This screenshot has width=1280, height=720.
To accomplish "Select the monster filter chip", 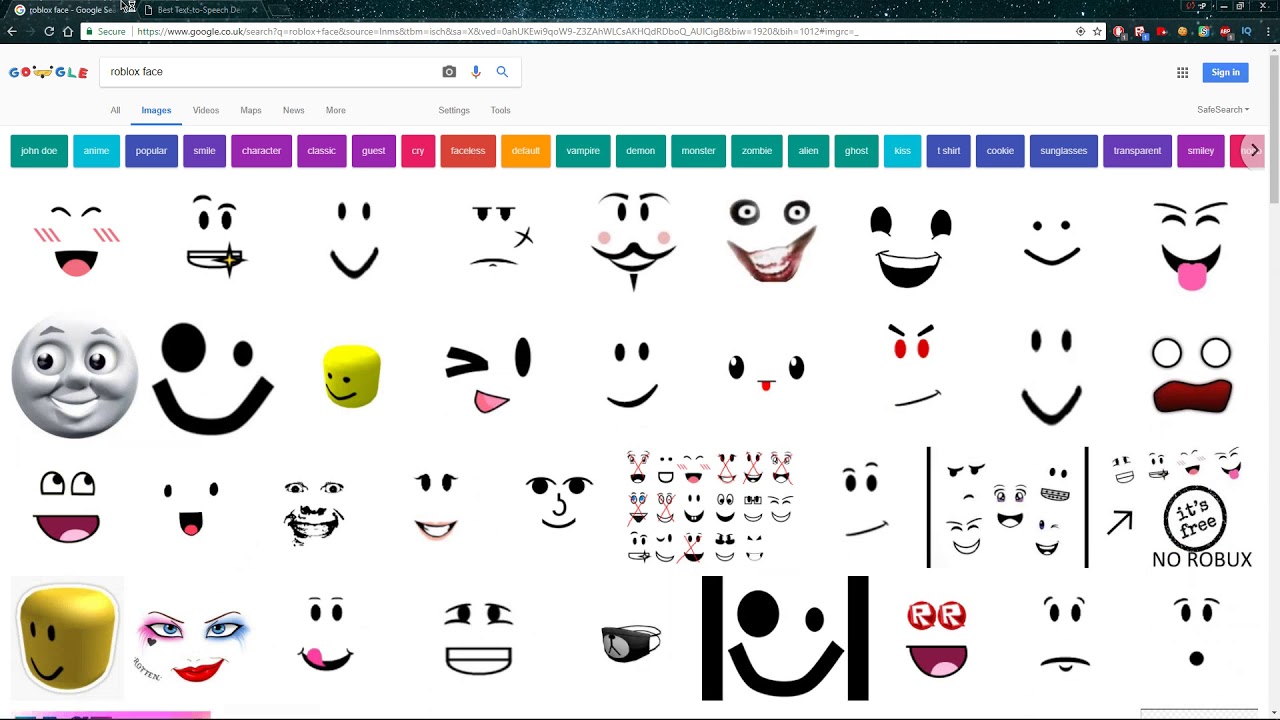I will pyautogui.click(x=698, y=151).
